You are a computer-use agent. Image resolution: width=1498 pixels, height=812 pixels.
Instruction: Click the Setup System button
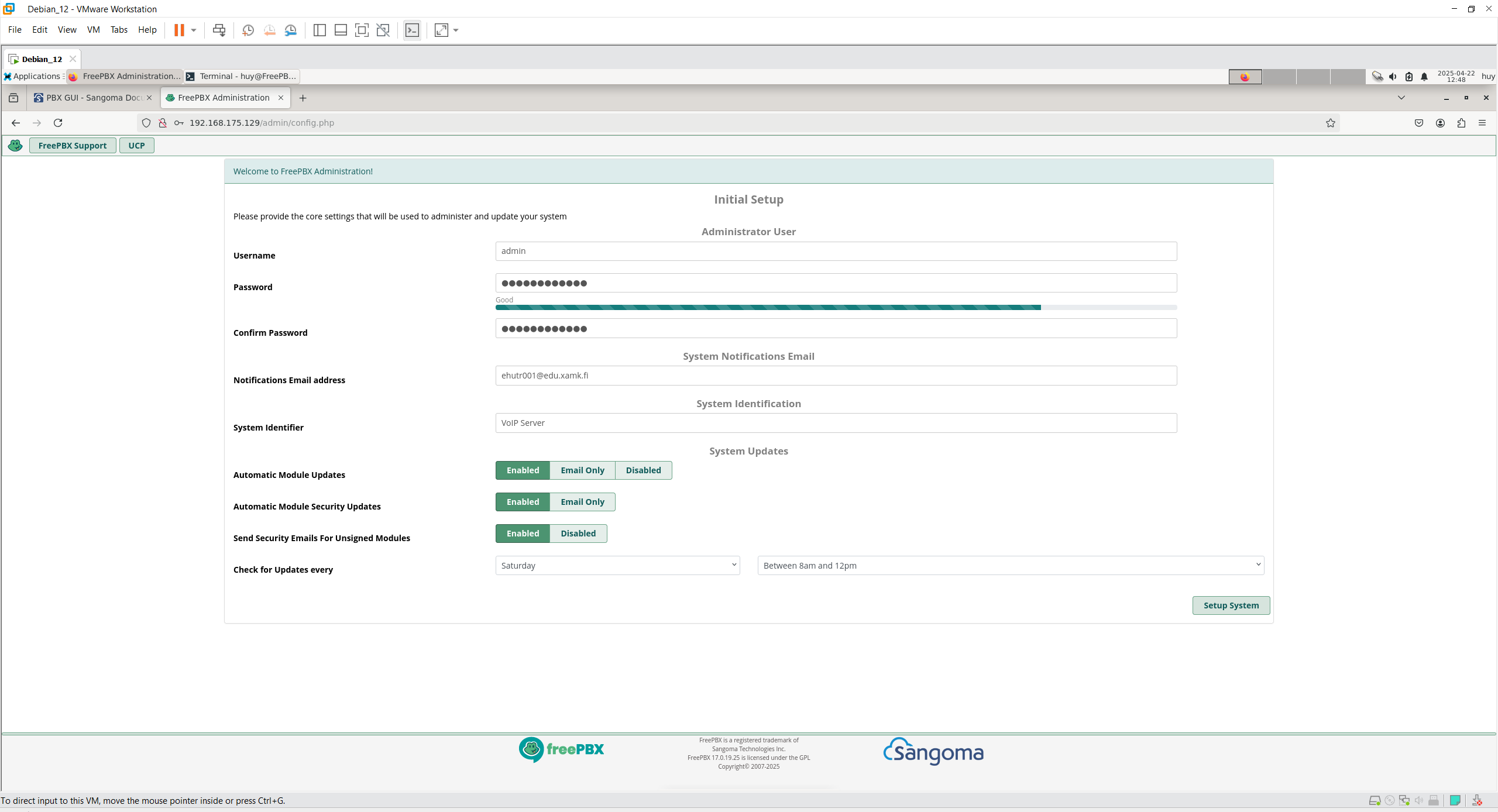[x=1231, y=605]
